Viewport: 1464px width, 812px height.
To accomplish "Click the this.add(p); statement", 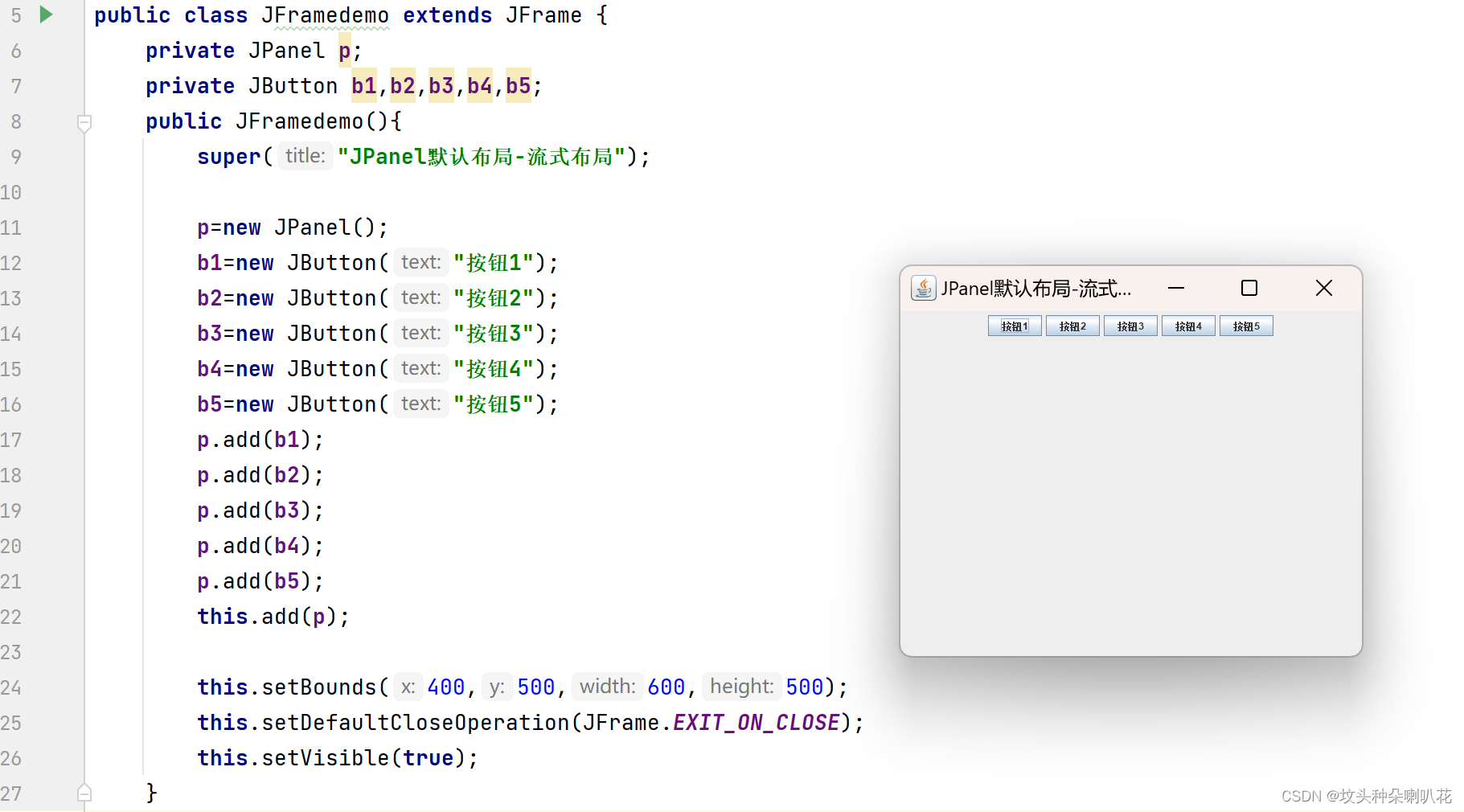I will tap(273, 617).
